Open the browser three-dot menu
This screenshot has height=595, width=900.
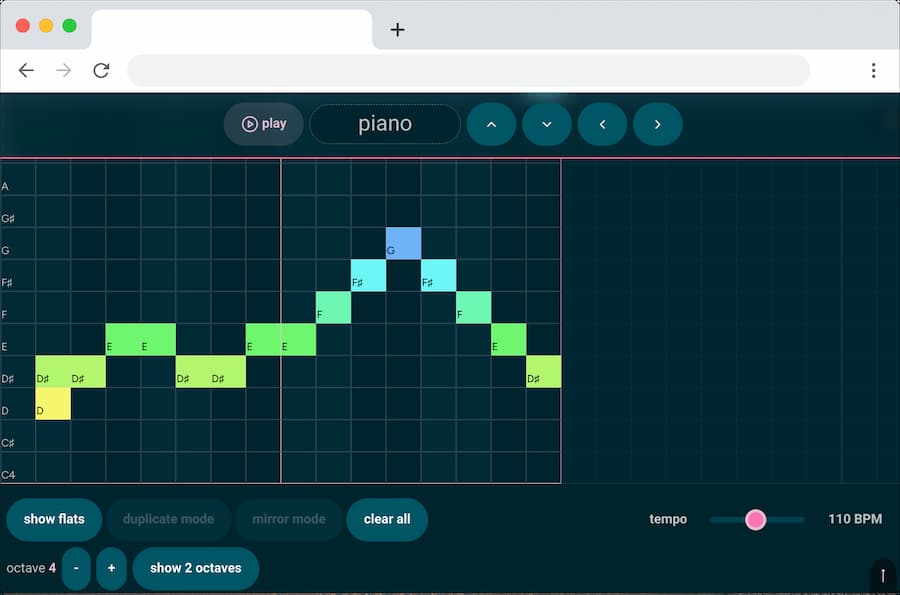pos(874,70)
